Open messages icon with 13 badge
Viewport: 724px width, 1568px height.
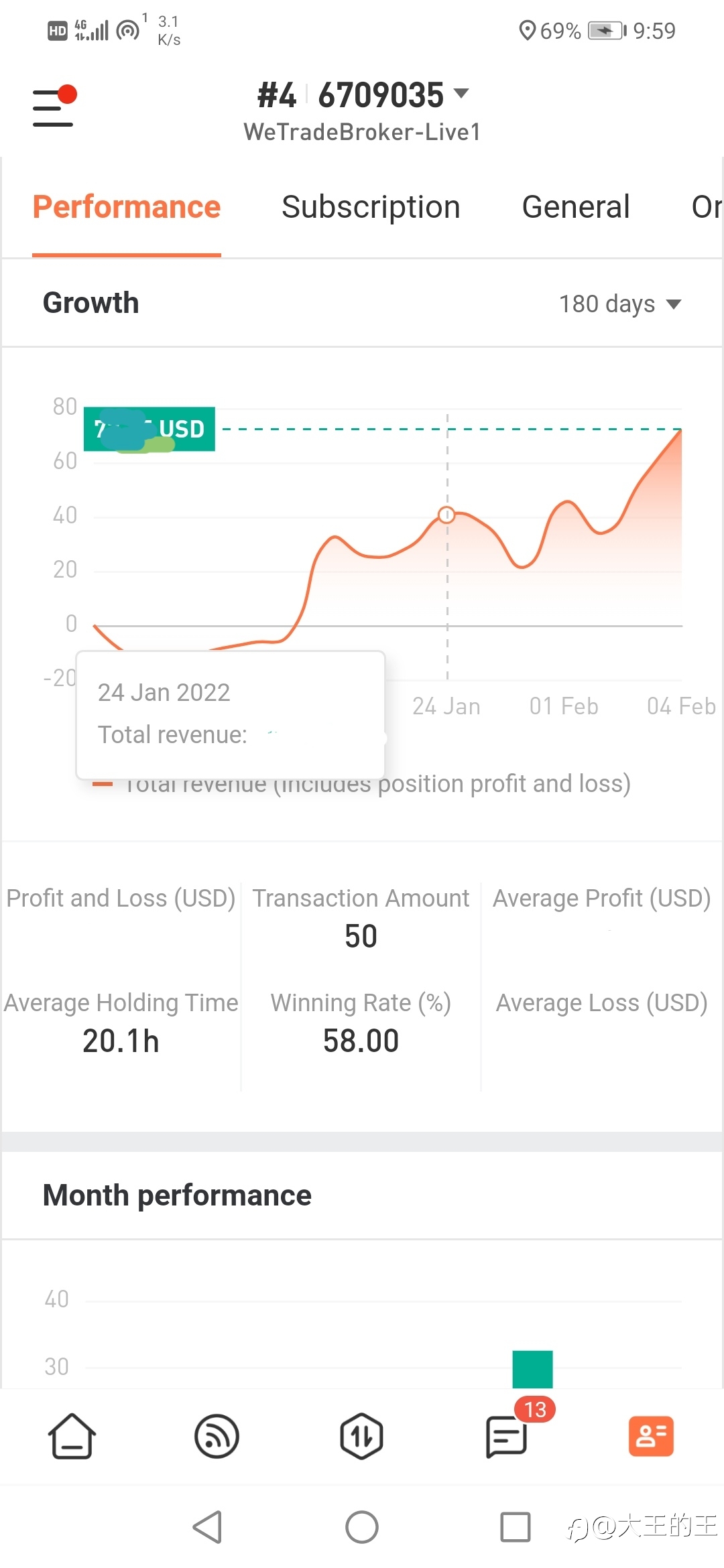click(507, 1436)
